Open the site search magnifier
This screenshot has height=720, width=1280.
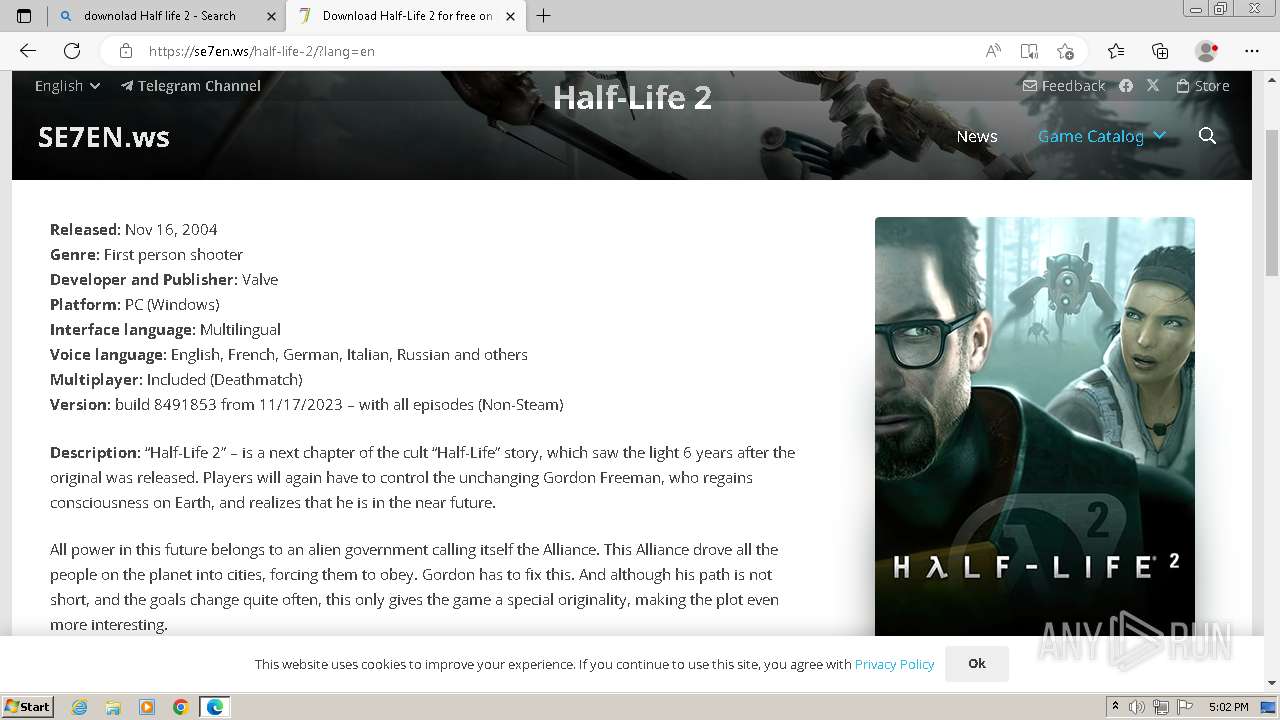pos(1207,136)
